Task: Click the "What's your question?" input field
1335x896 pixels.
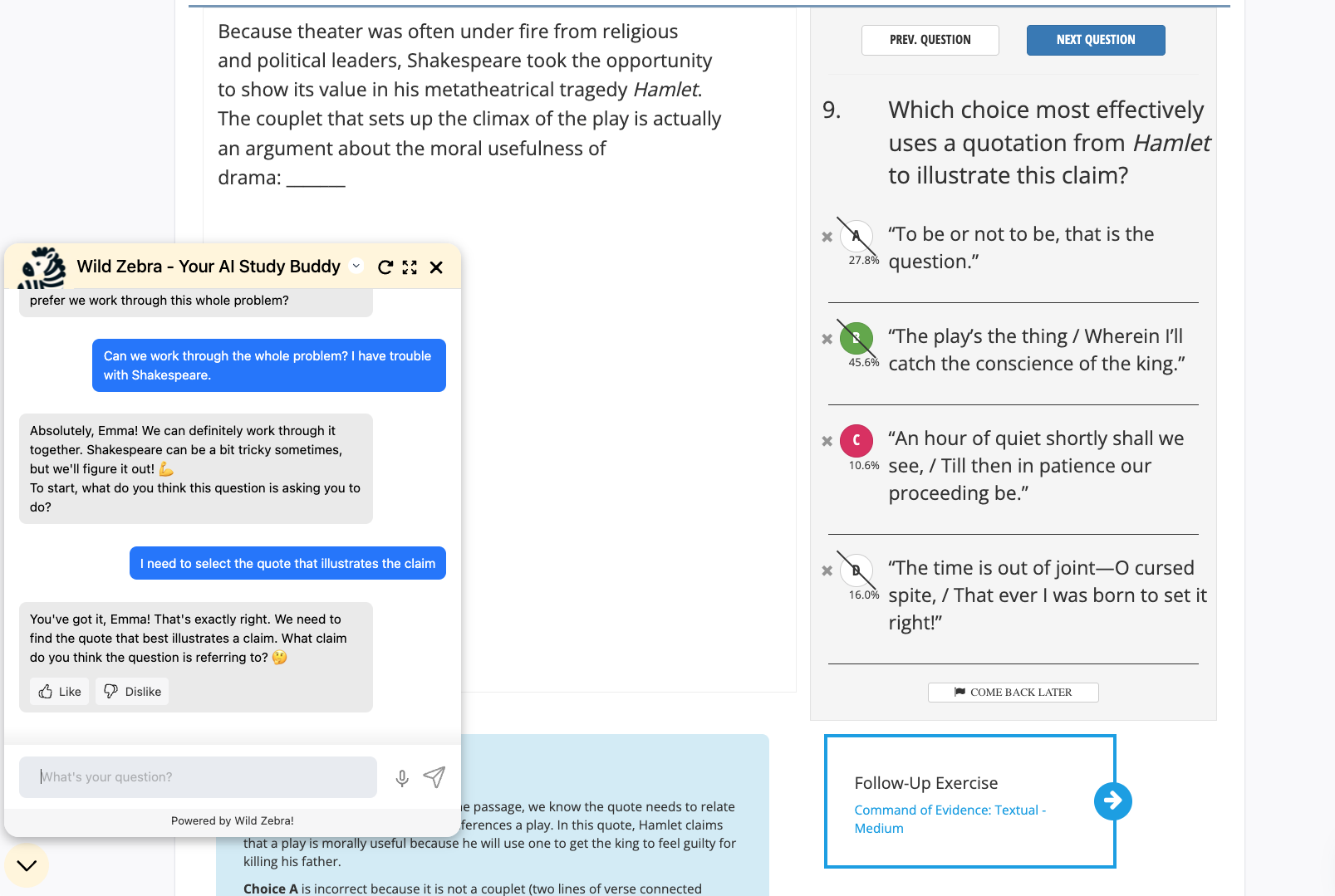Action: tap(198, 777)
